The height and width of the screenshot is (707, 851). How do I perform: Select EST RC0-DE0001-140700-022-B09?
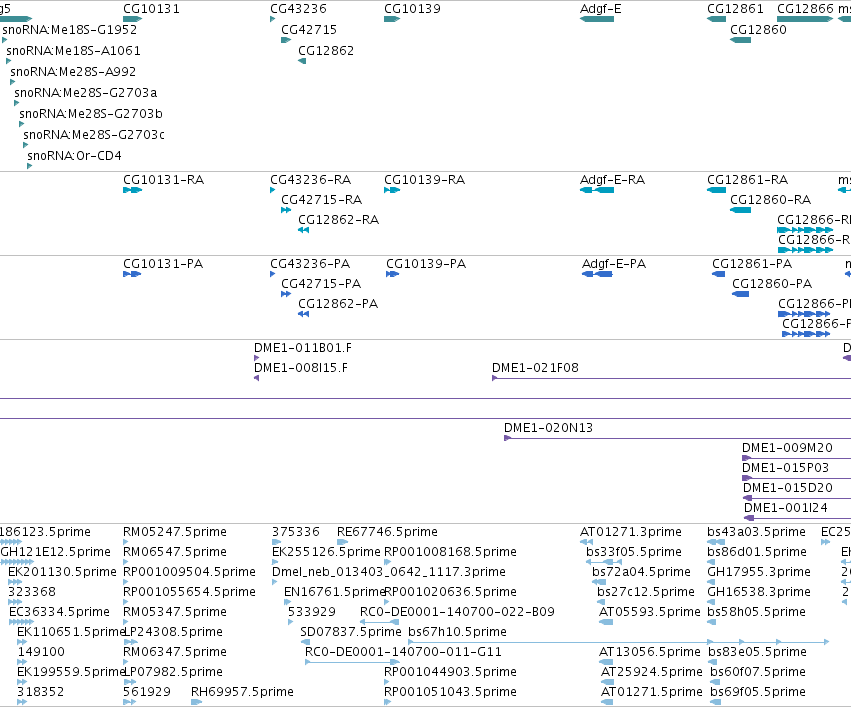(x=457, y=612)
